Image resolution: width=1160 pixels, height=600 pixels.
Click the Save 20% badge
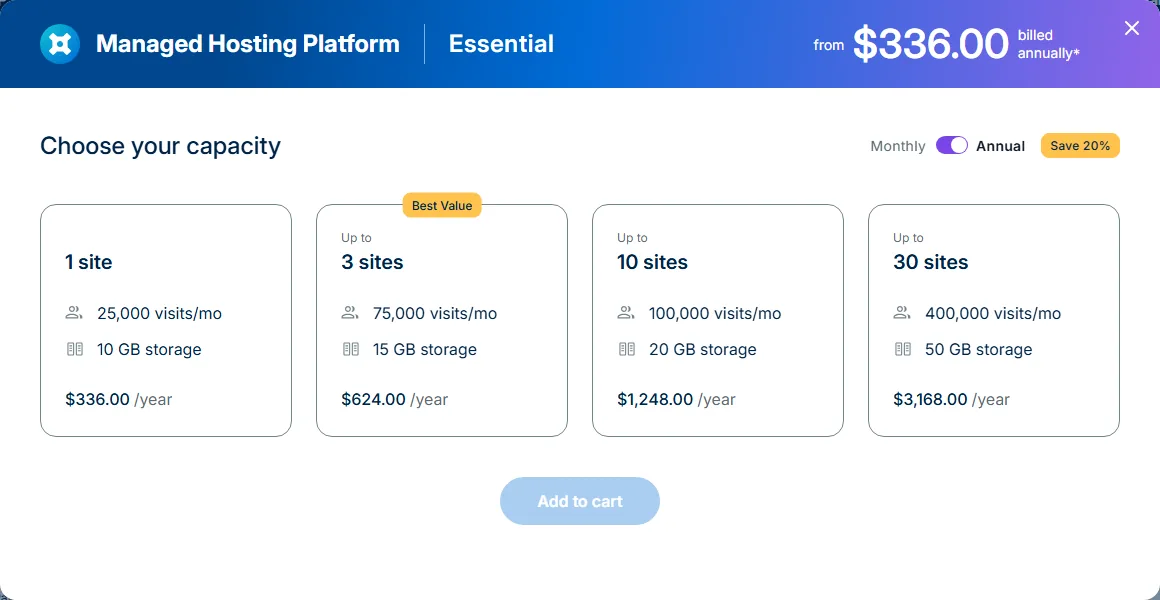1080,146
